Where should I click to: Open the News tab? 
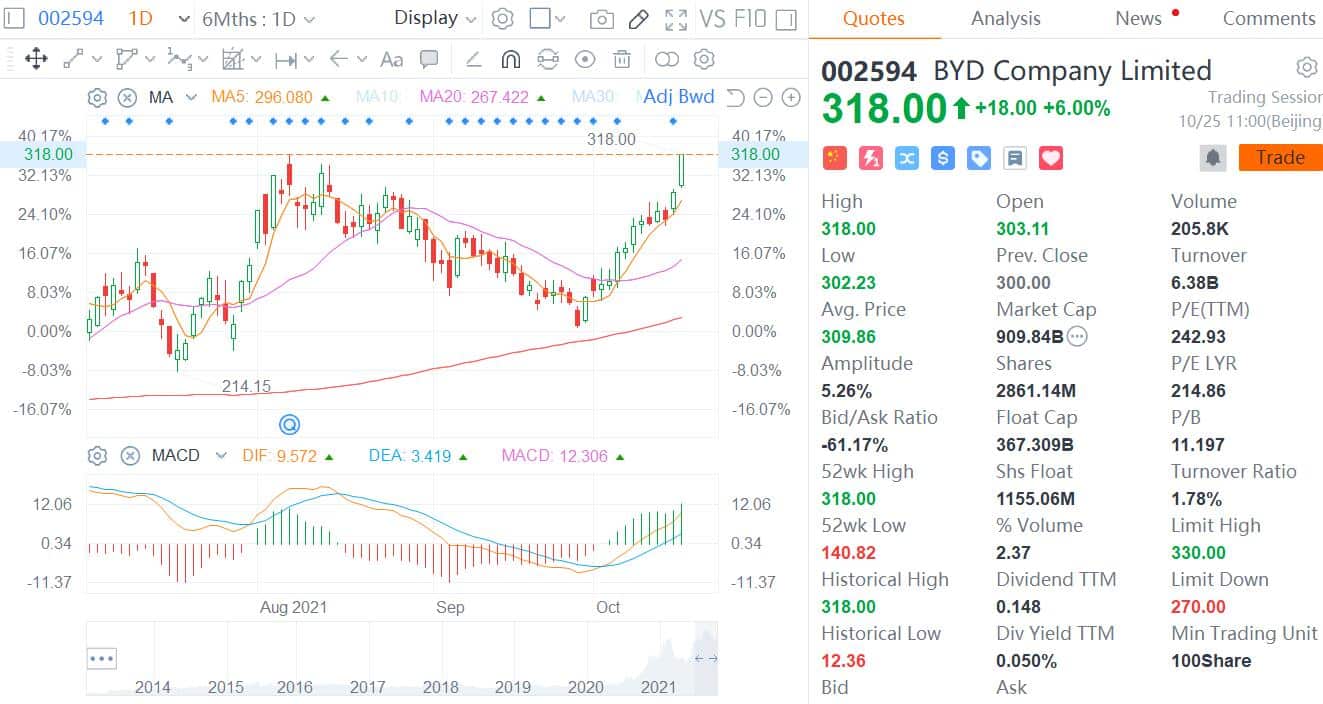1138,18
